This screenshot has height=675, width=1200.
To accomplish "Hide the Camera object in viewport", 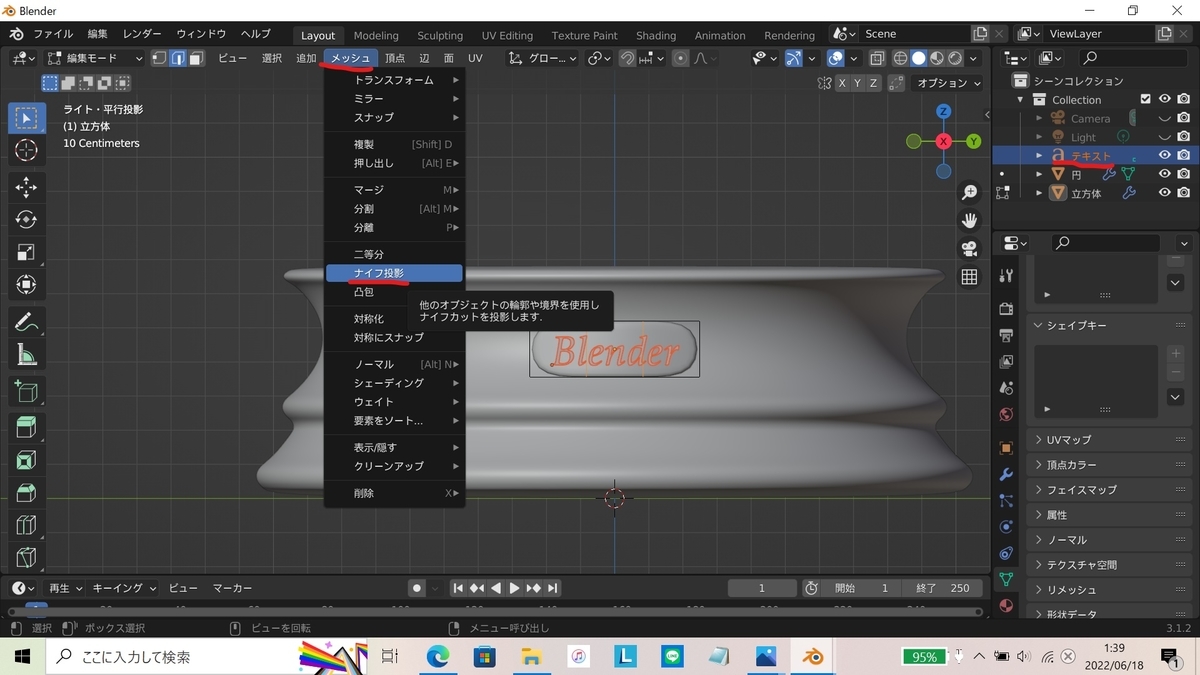I will [1165, 118].
